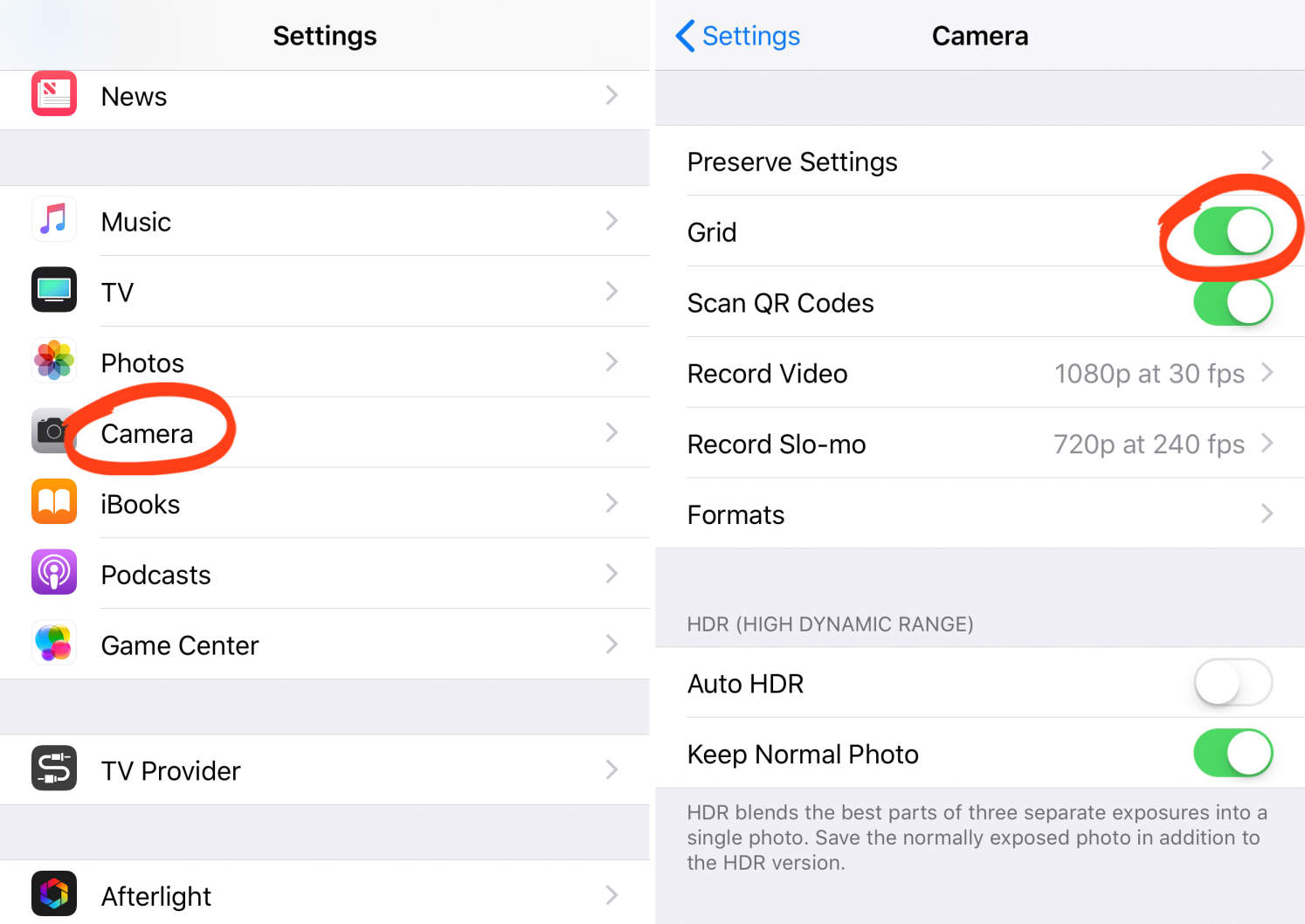The height and width of the screenshot is (924, 1305).
Task: Tap the circled Camera icon
Action: (53, 432)
